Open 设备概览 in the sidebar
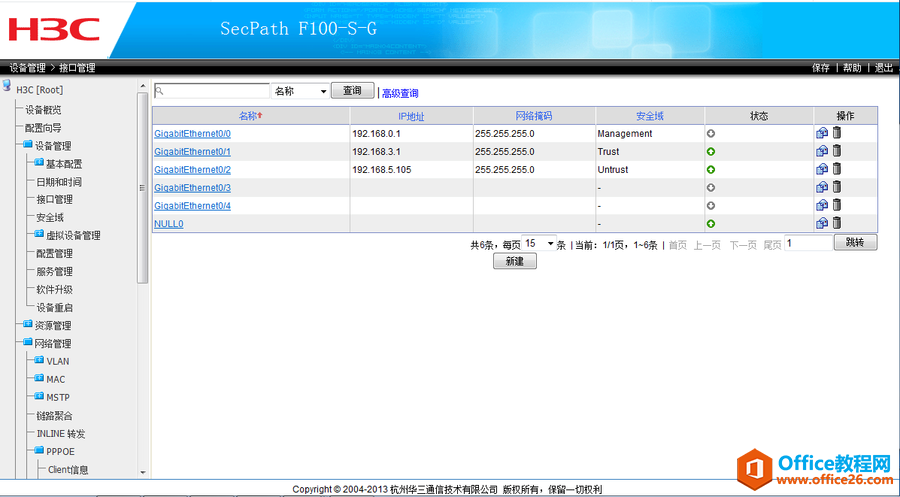The width and height of the screenshot is (900, 497). click(x=43, y=110)
